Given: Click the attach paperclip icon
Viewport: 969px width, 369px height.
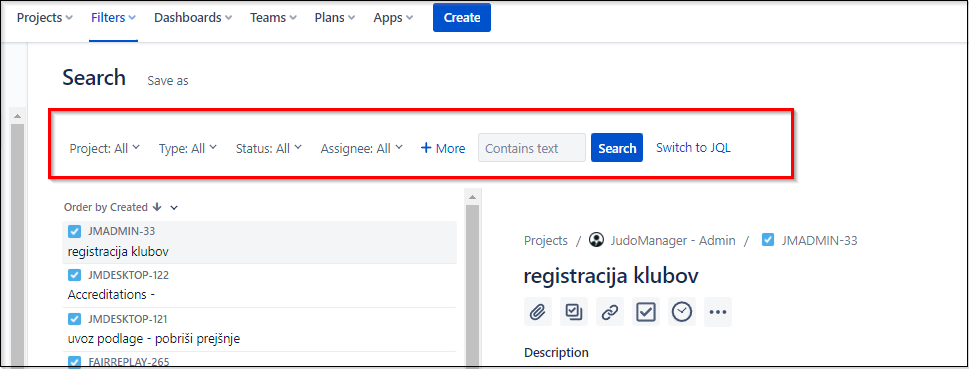Looking at the screenshot, I should click(x=538, y=312).
